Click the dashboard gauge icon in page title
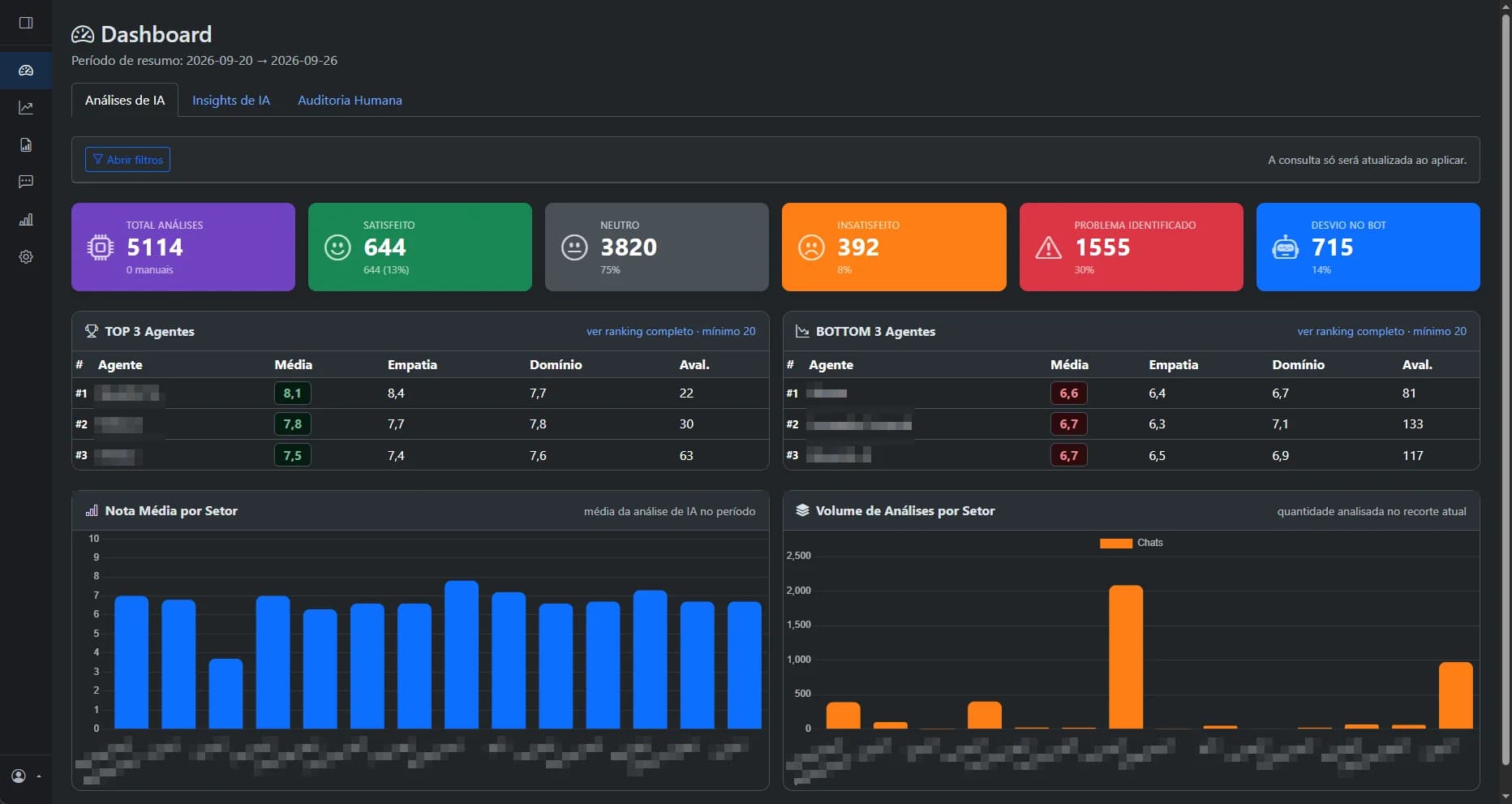1512x804 pixels. coord(83,34)
